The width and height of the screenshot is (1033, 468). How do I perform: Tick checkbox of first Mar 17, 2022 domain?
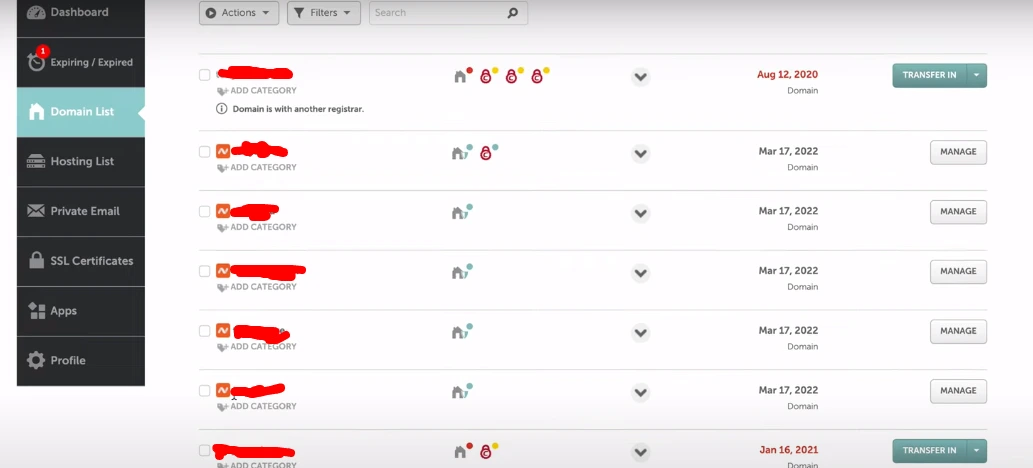pyautogui.click(x=204, y=152)
